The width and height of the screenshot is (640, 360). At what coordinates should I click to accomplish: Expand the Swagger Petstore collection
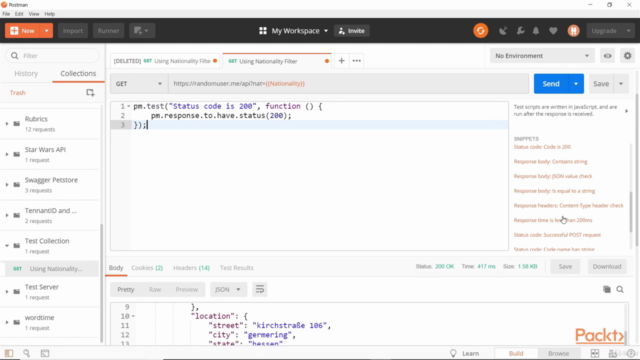pos(7,184)
